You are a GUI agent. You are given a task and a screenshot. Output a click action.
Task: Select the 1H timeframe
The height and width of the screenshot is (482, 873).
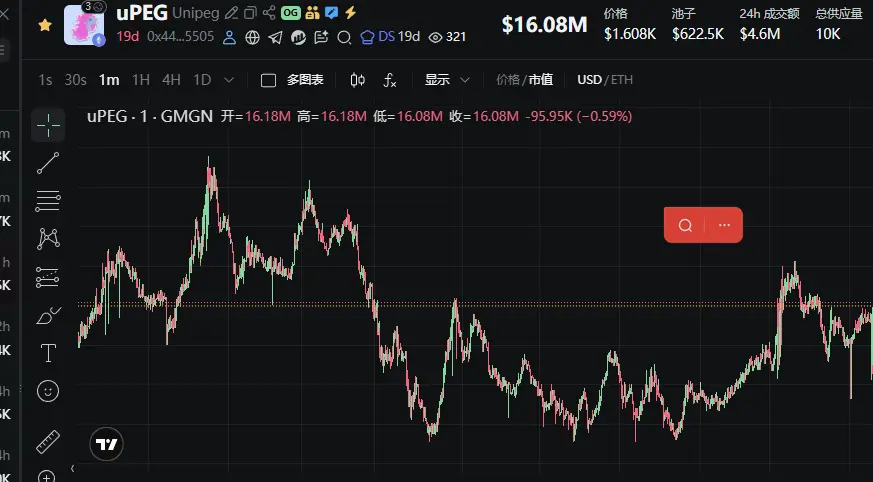[140, 80]
